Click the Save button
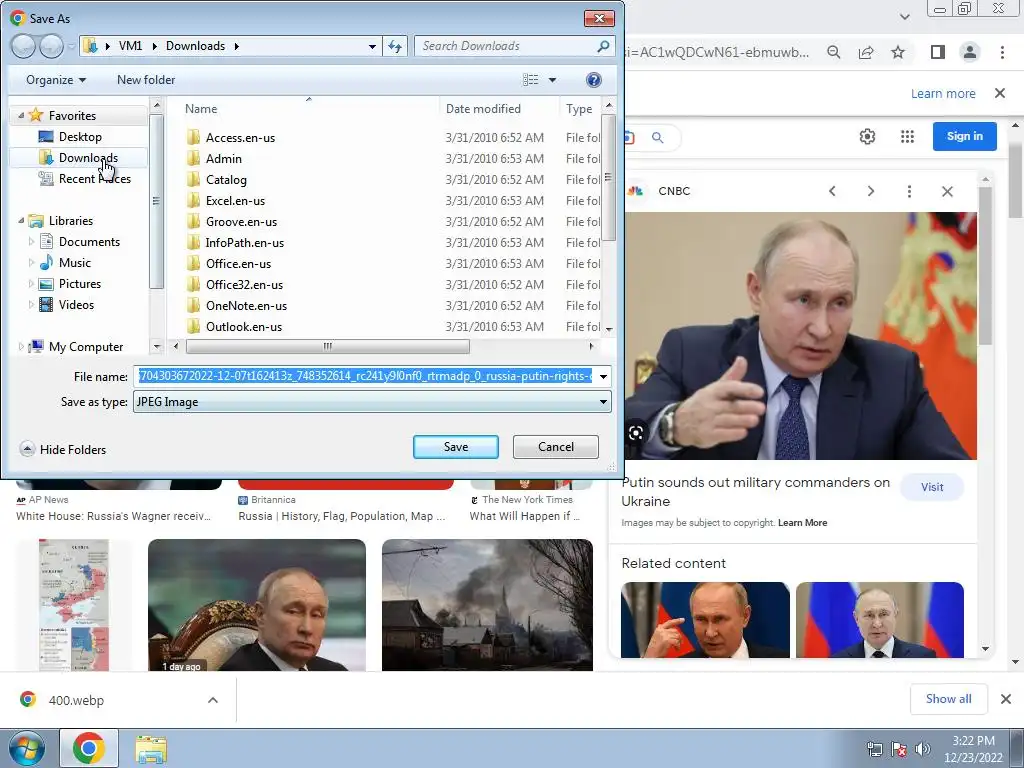This screenshot has width=1024, height=768. [x=456, y=447]
